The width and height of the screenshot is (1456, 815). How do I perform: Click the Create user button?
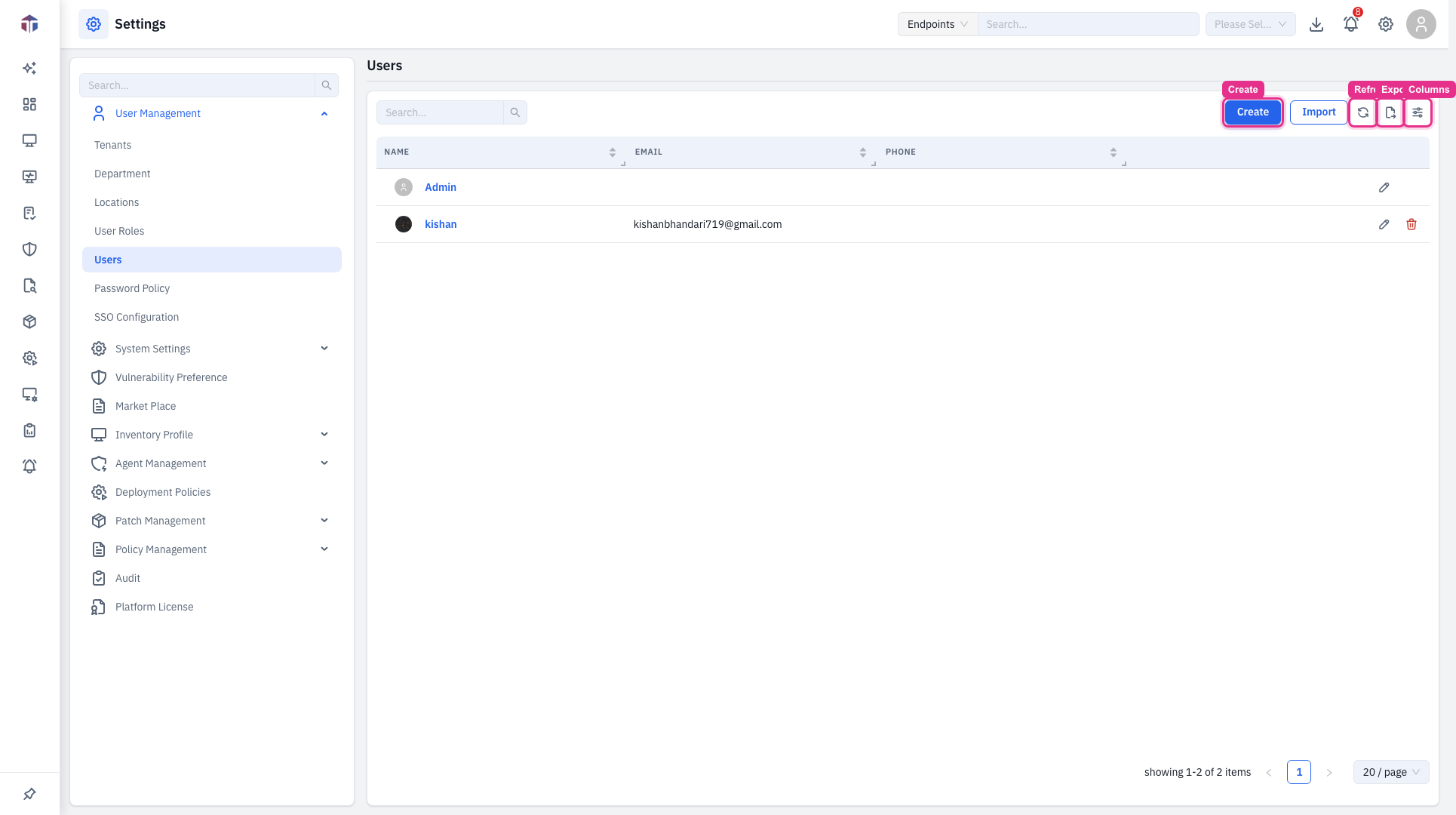pyautogui.click(x=1252, y=112)
